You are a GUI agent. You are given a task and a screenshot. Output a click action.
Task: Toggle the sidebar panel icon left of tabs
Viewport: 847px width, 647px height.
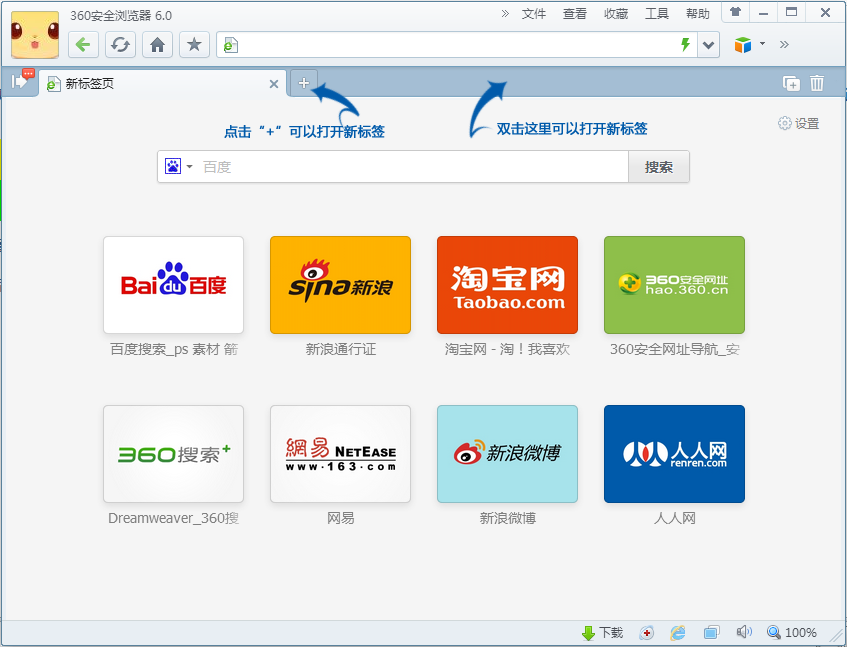pos(20,83)
